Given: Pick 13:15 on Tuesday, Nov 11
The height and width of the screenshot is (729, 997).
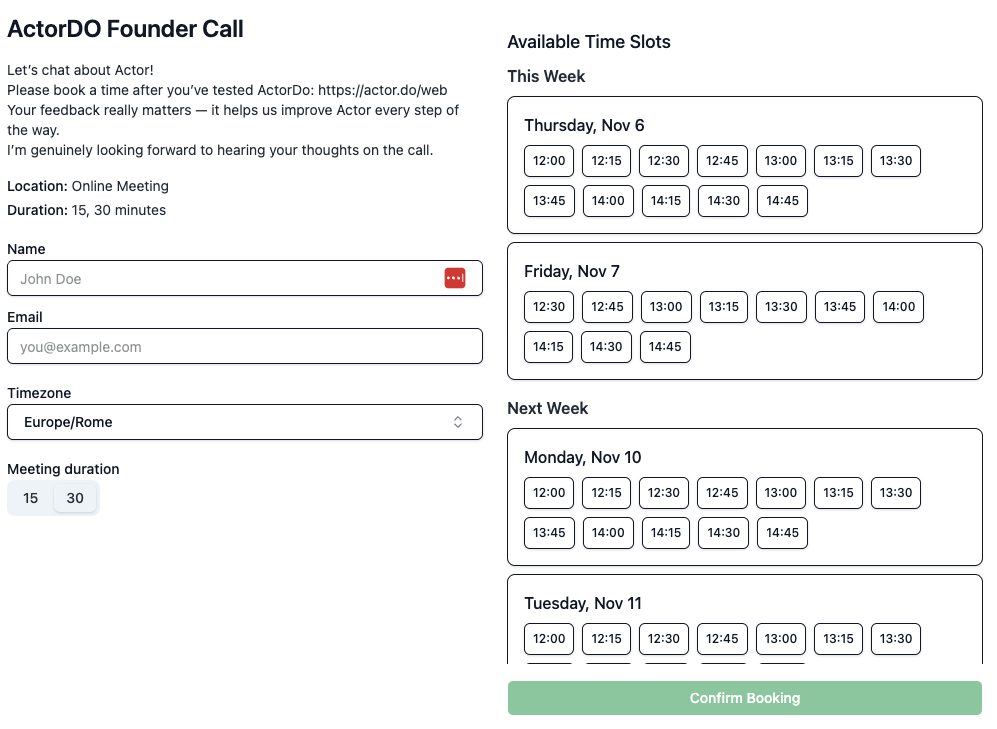Looking at the screenshot, I should point(838,639).
